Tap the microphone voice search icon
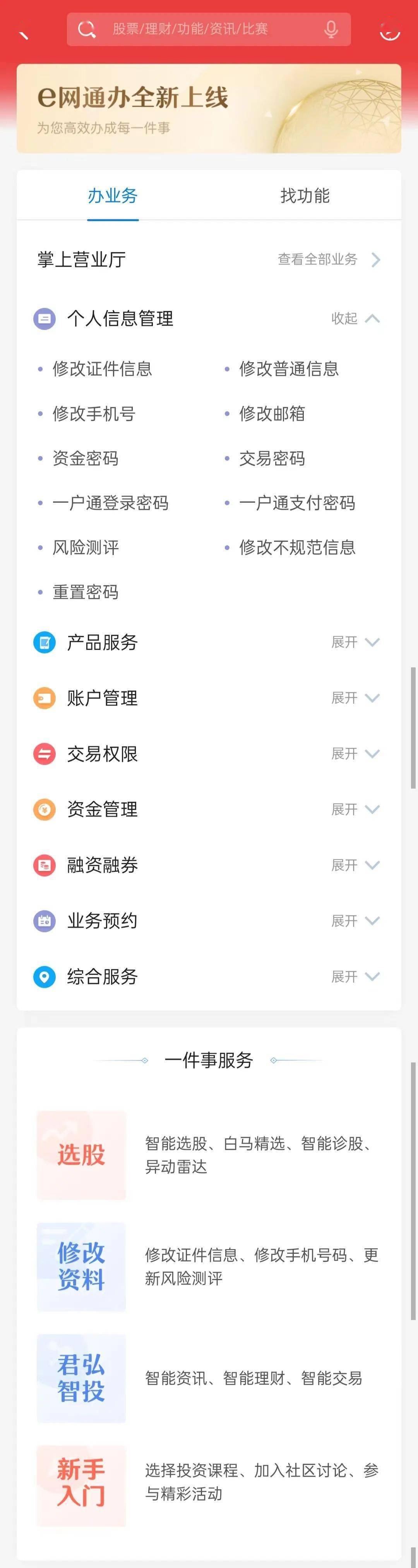 point(331,29)
